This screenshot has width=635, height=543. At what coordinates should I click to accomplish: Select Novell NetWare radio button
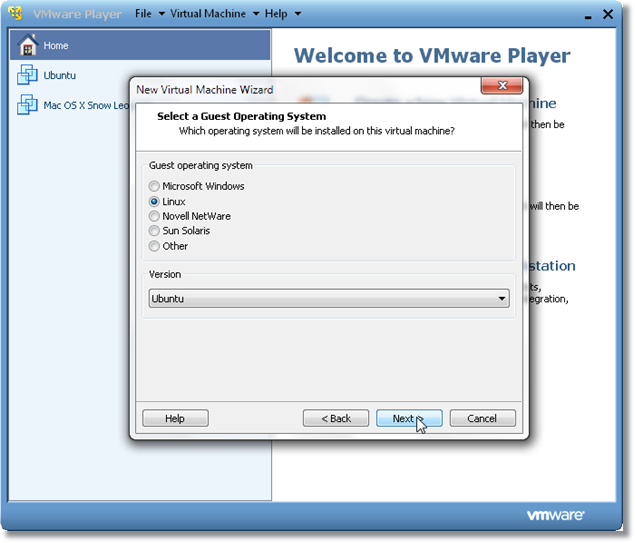pyautogui.click(x=154, y=216)
